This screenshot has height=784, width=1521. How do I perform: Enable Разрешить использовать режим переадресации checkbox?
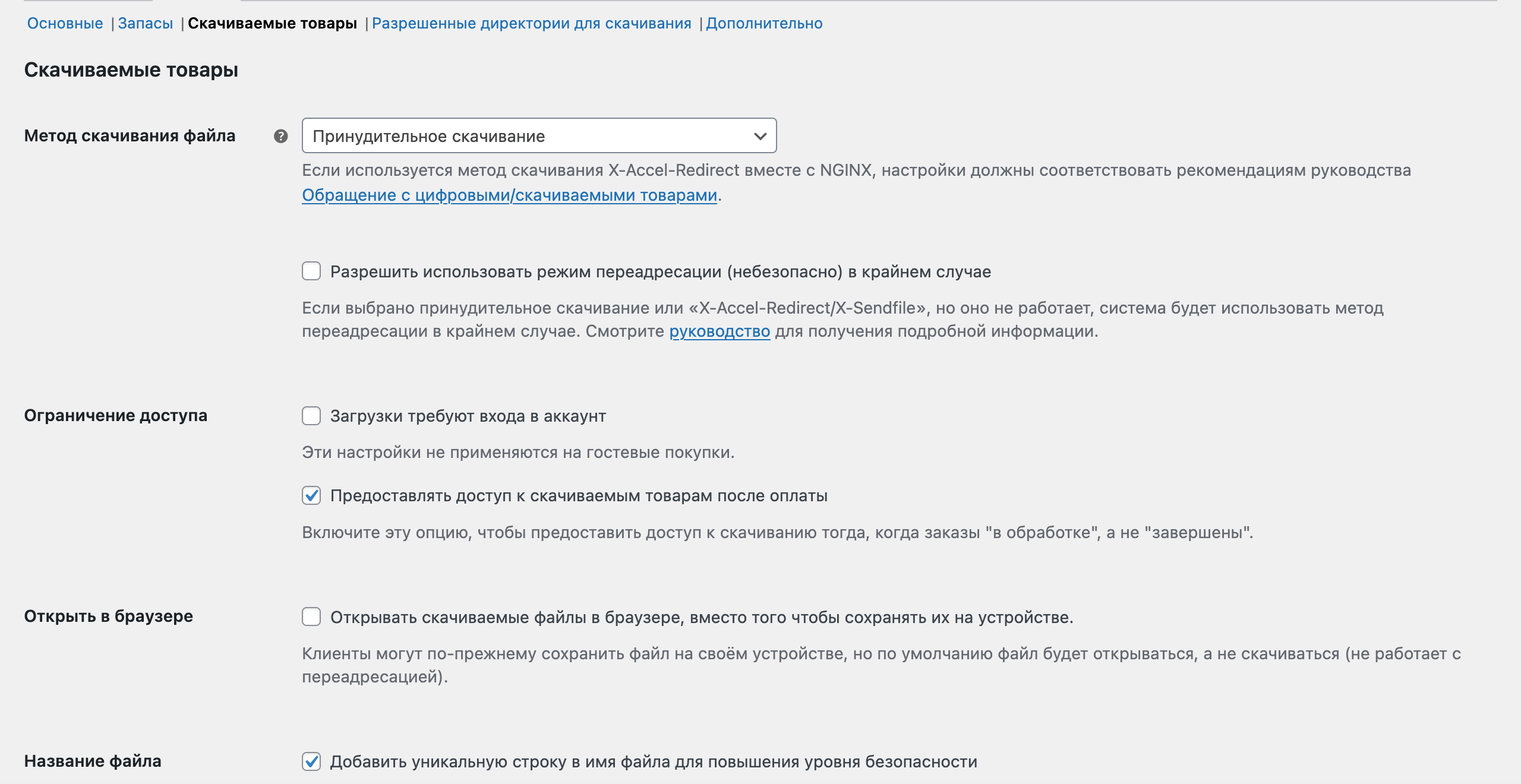pyautogui.click(x=311, y=271)
